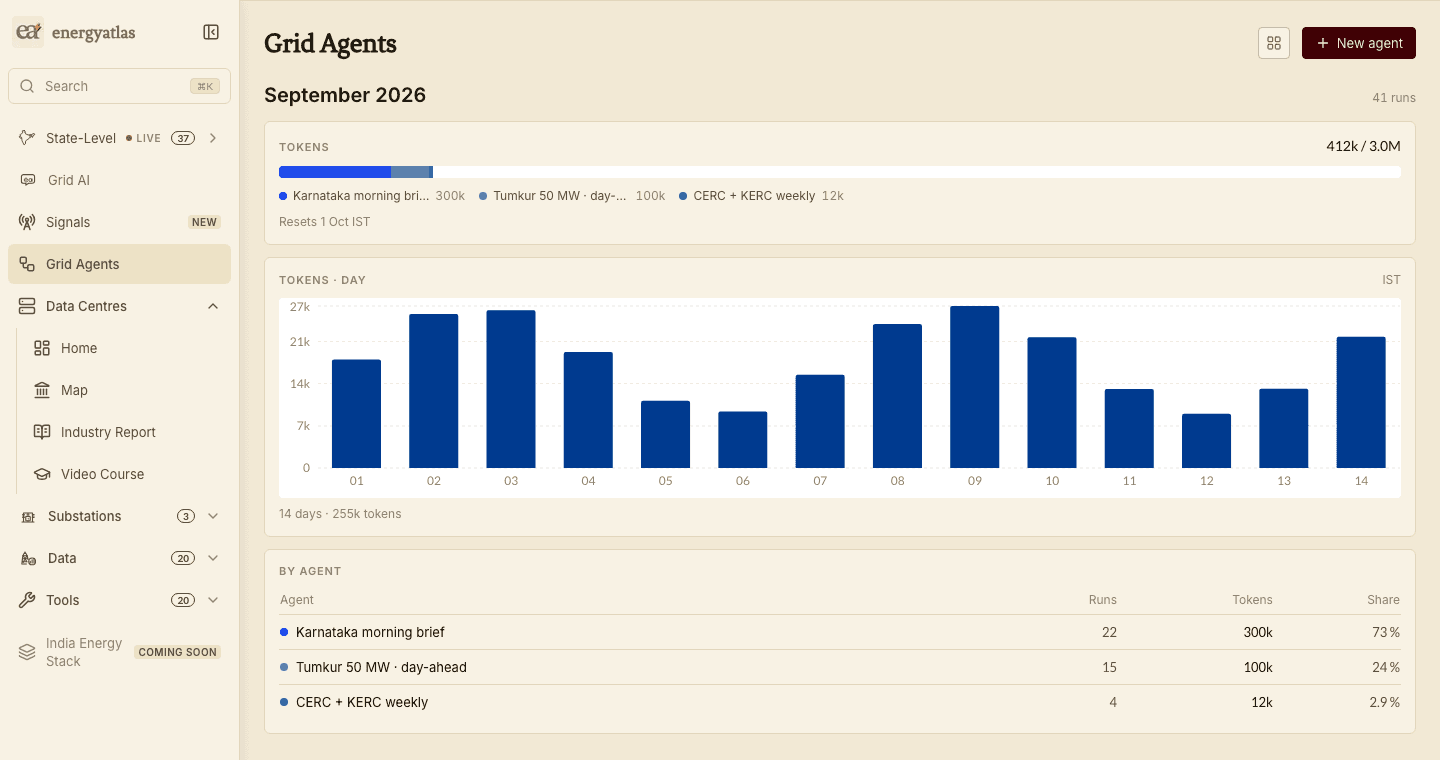
Task: Click the day 09 bar in chart
Action: [975, 387]
